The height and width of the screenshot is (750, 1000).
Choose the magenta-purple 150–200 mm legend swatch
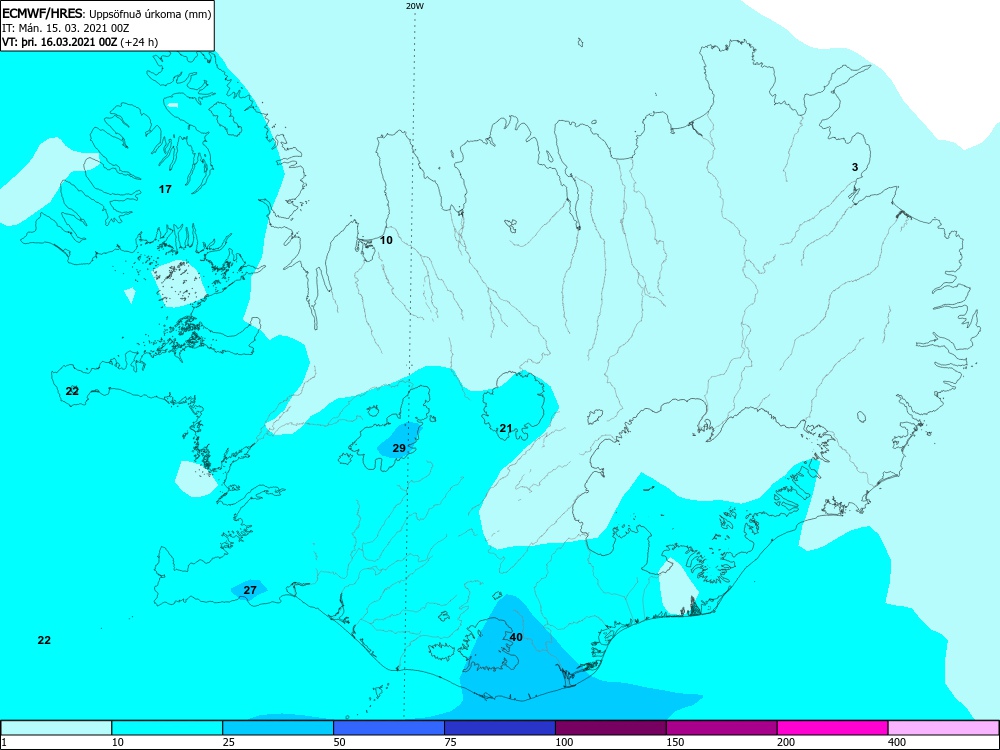point(722,728)
